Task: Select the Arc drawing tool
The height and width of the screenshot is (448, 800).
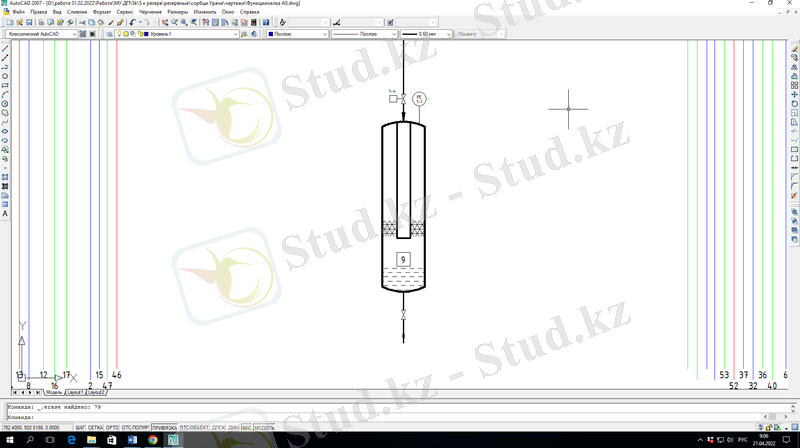Action: [5, 94]
